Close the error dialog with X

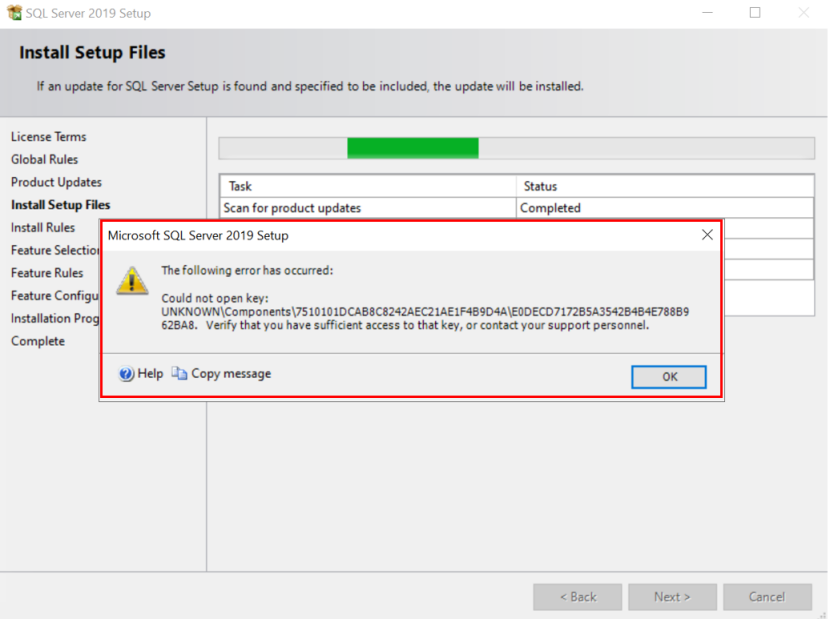pos(707,235)
